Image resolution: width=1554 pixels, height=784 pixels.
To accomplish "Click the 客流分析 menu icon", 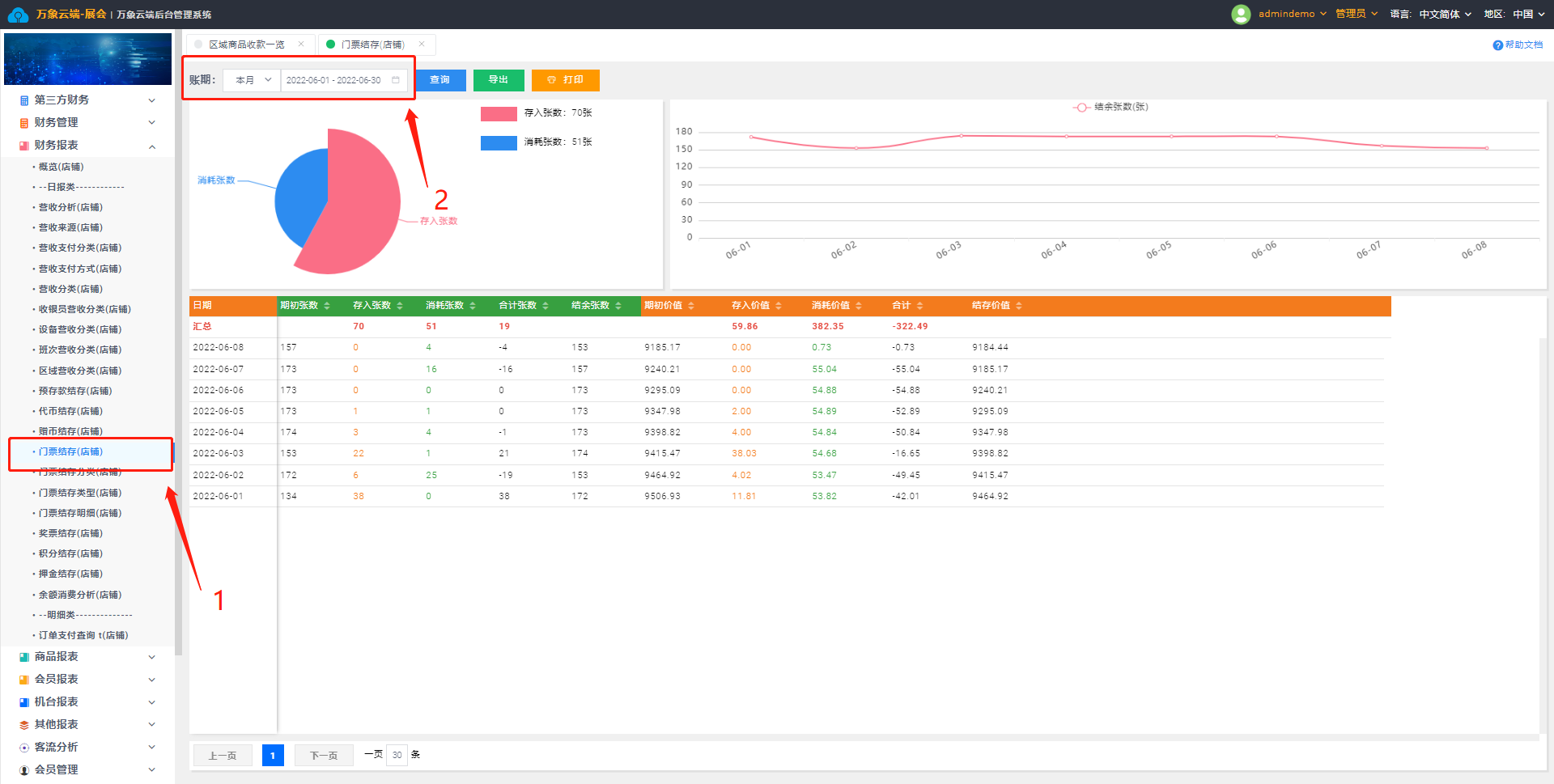I will (24, 748).
